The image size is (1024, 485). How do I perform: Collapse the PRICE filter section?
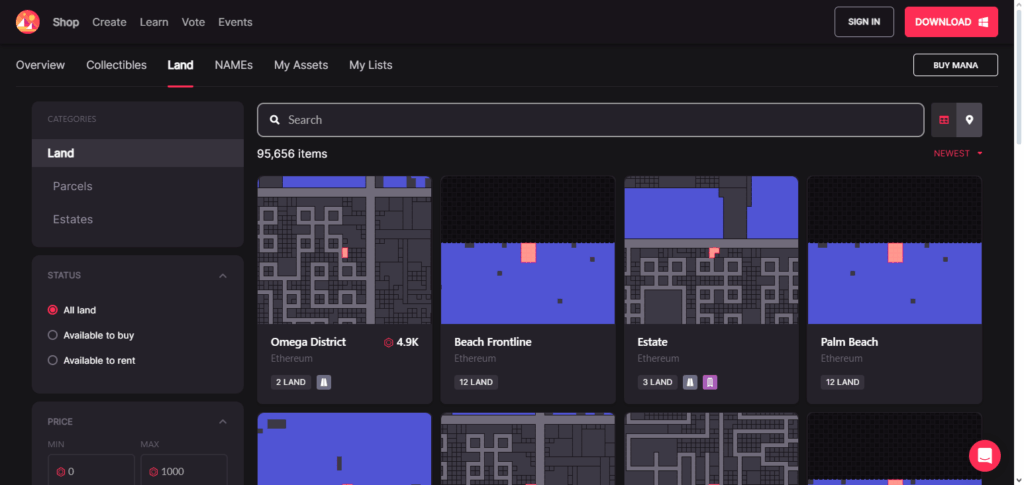(223, 422)
